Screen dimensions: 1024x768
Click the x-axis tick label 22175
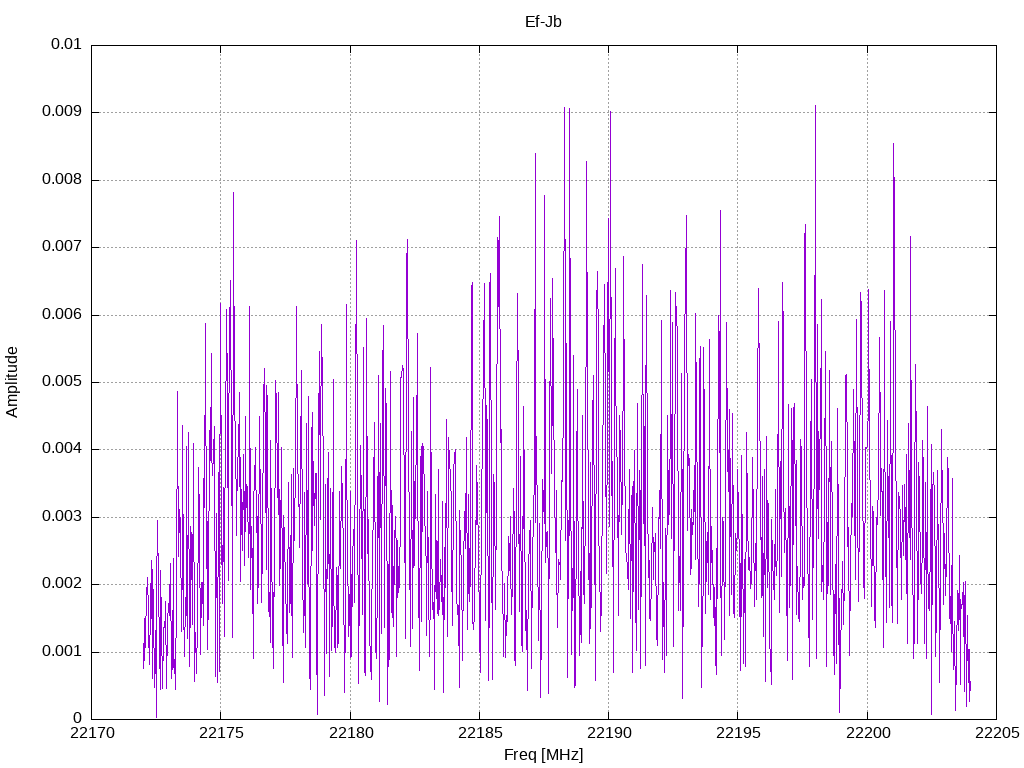(x=221, y=733)
